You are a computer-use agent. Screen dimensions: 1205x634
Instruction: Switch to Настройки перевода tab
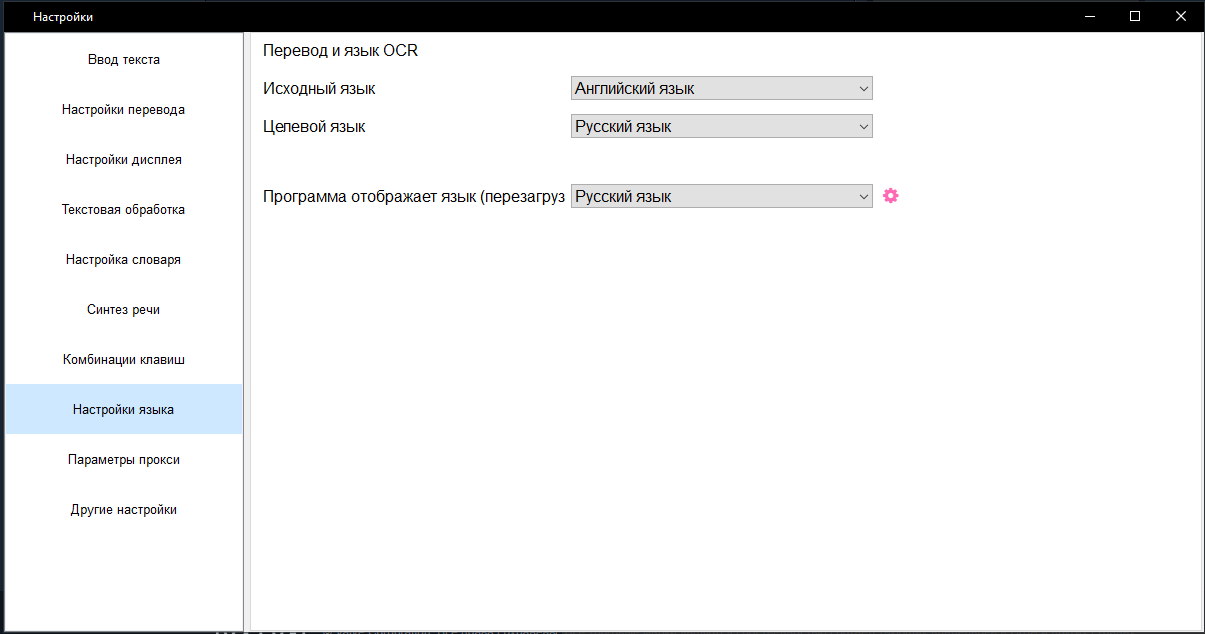pos(124,110)
